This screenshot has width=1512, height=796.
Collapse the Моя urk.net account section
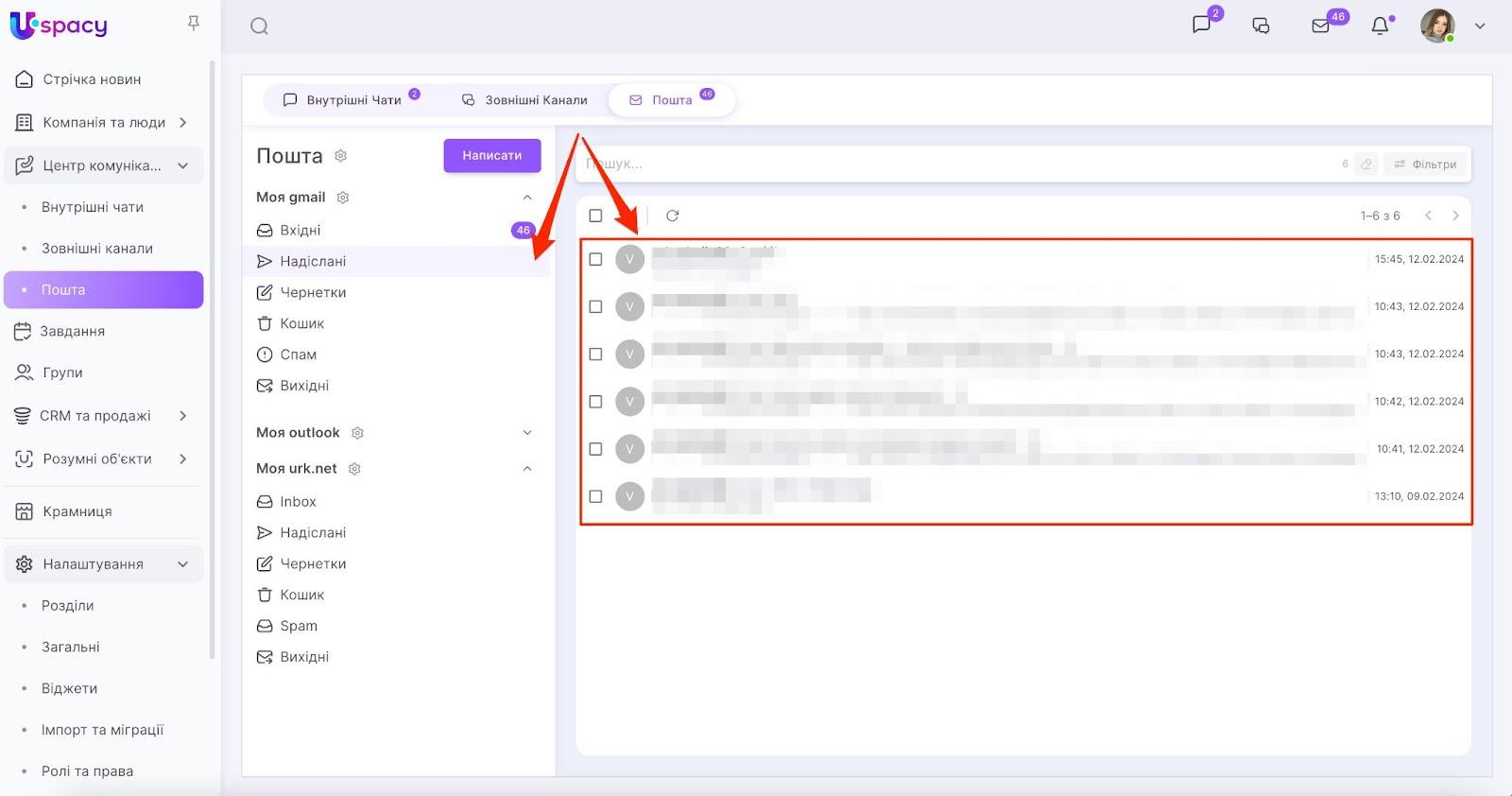point(527,469)
